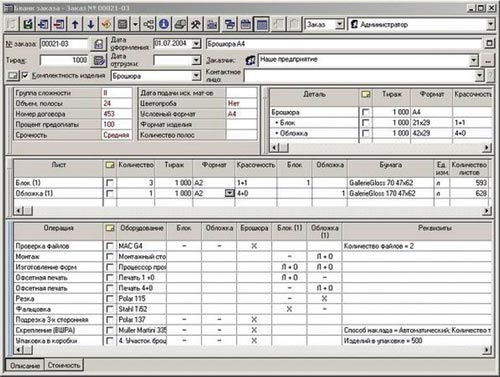Click the save order floppy-disk icon
This screenshot has height=377, width=500.
click(28, 24)
